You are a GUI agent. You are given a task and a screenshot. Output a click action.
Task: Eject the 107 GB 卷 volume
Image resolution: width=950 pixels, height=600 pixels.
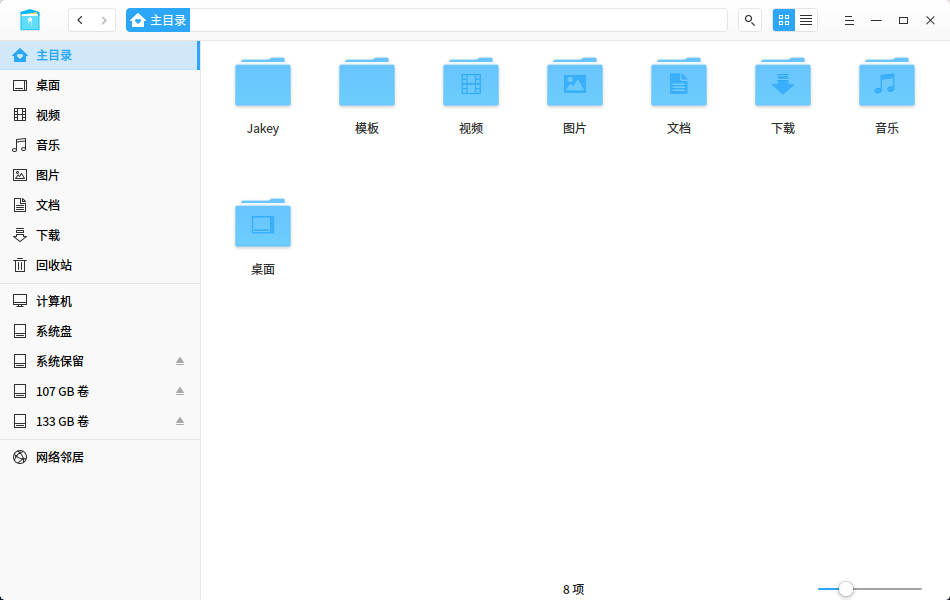180,392
